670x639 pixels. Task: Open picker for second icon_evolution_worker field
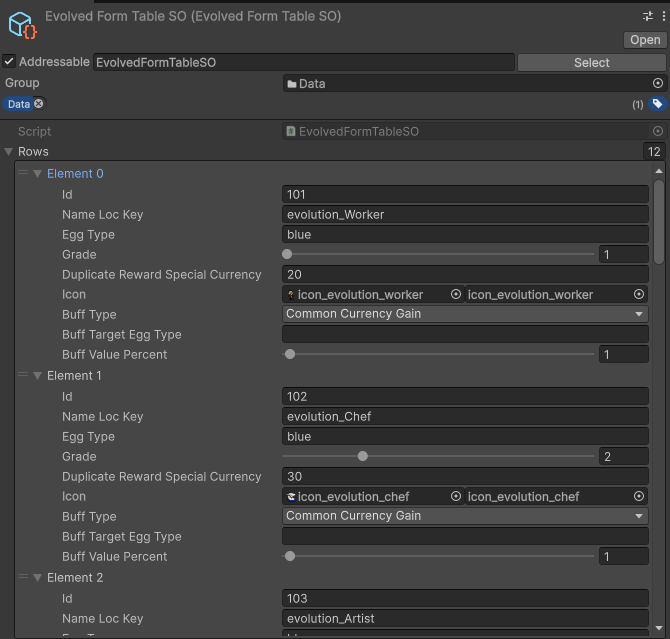pyautogui.click(x=638, y=294)
